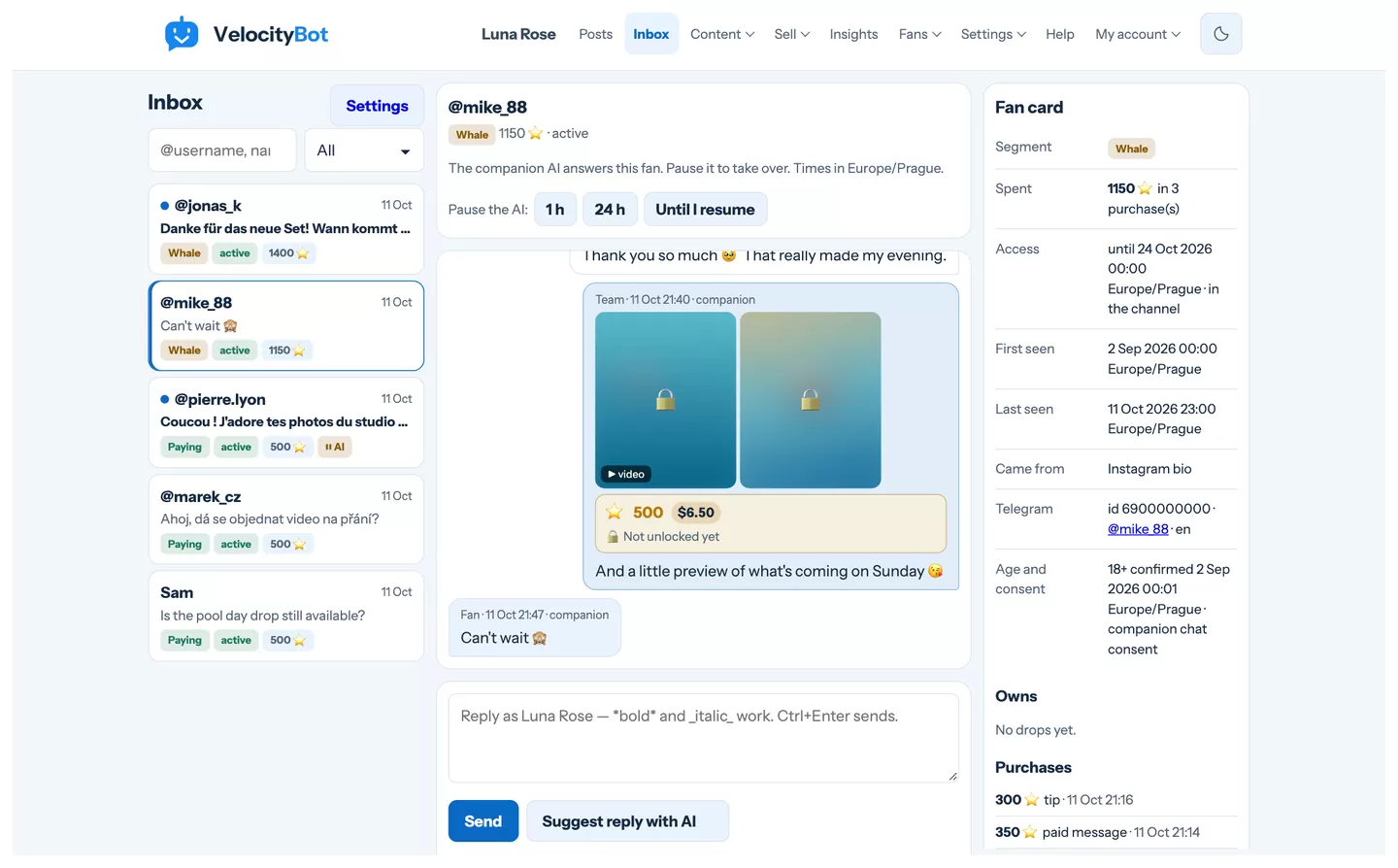Pause the AI for 1 h
This screenshot has width=1398, height=868.
(554, 210)
